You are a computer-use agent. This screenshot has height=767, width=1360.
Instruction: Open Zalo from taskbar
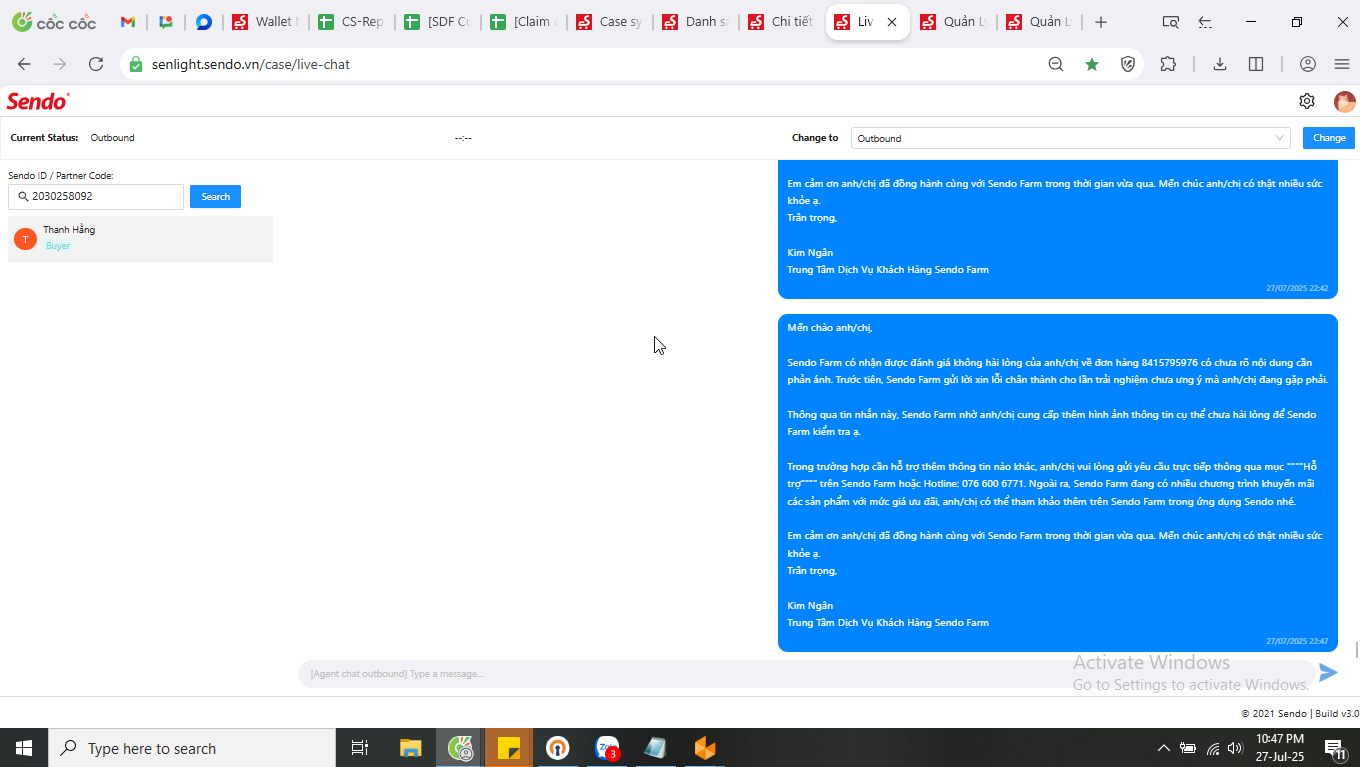click(607, 748)
